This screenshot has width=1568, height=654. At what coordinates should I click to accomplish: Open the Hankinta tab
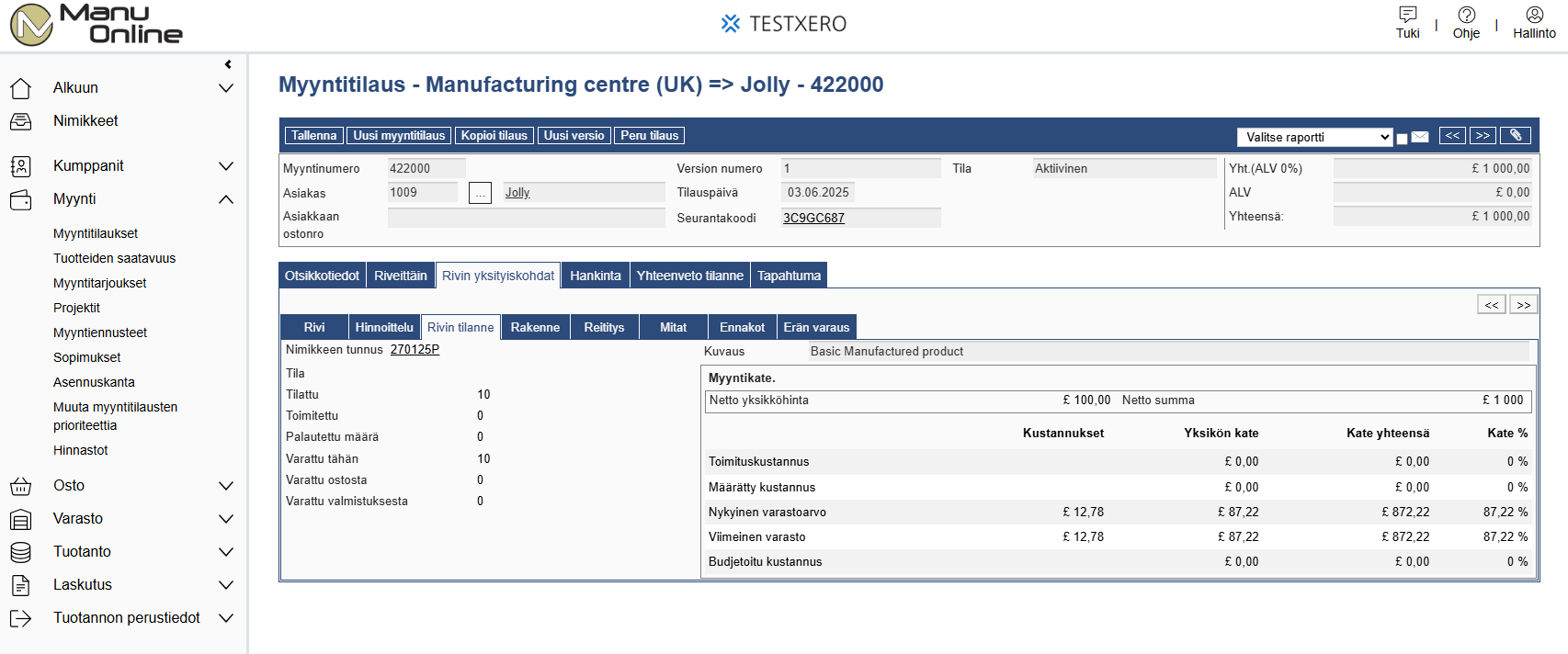click(596, 276)
